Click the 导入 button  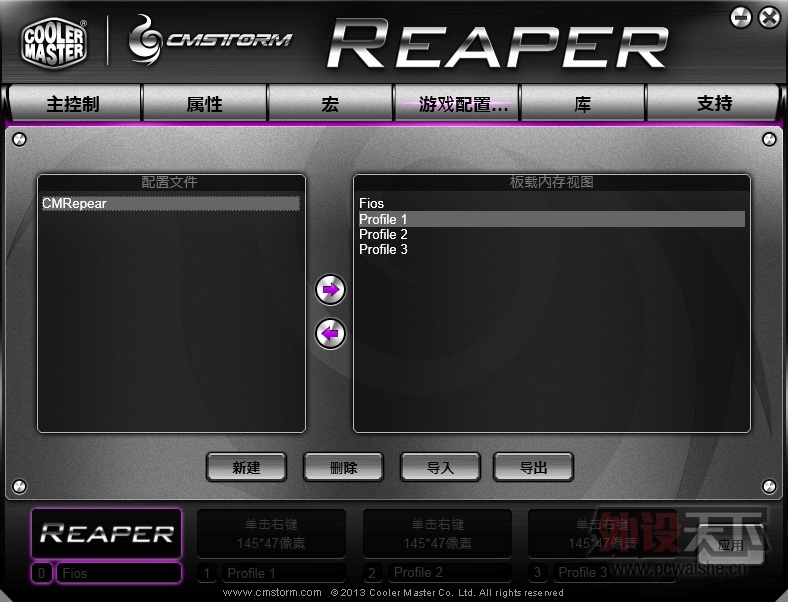(440, 467)
